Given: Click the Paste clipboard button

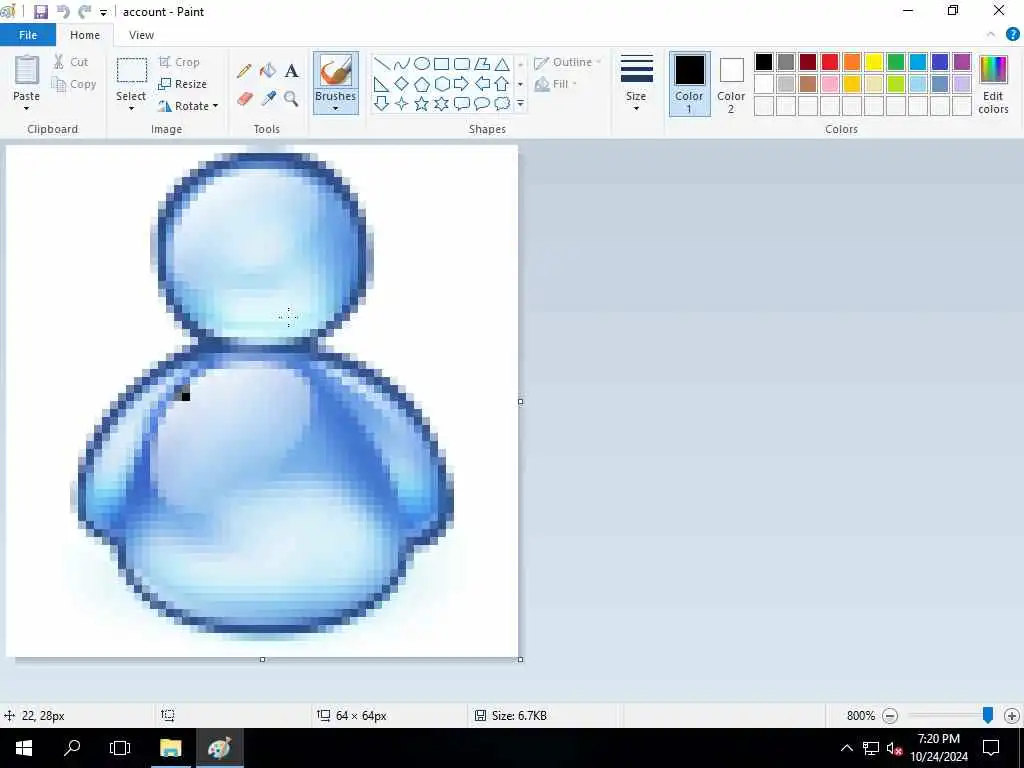Looking at the screenshot, I should (27, 71).
